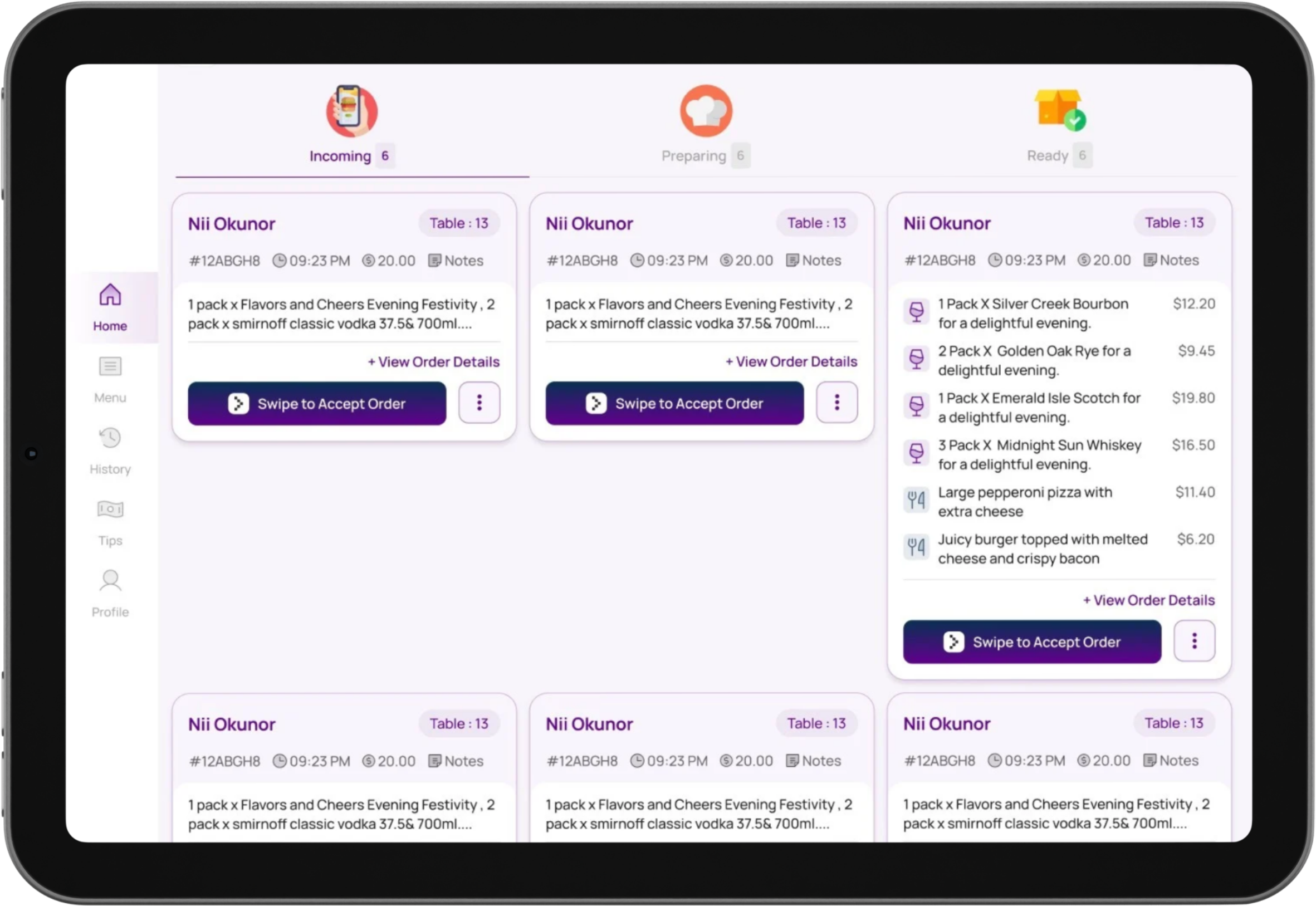The height and width of the screenshot is (906, 1316).
Task: Expand View Order Details on the top-left card
Action: 434,362
